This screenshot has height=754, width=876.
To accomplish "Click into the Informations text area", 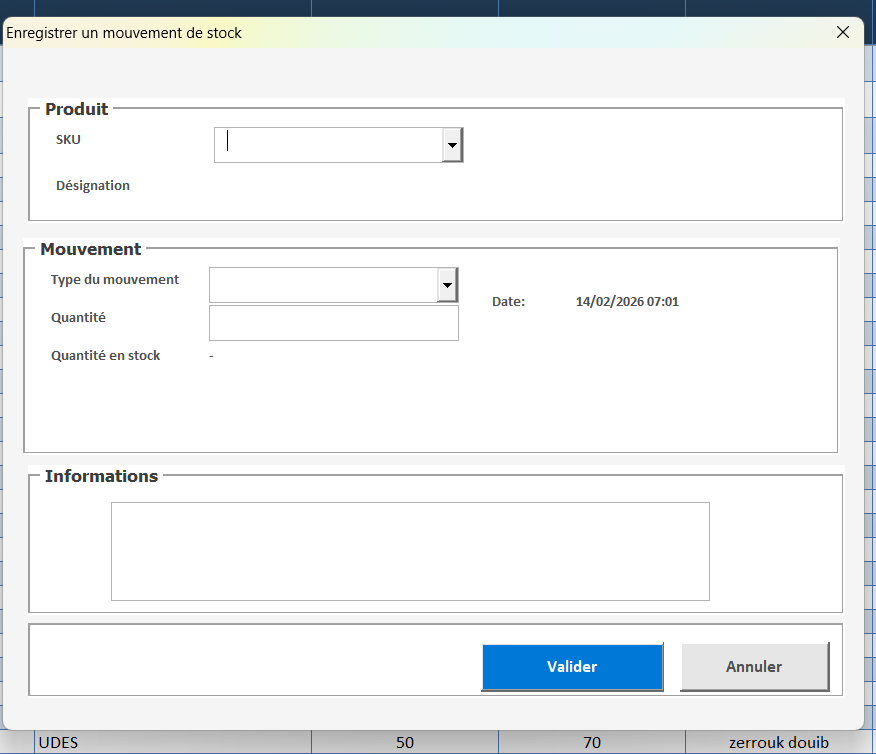I will [x=409, y=551].
